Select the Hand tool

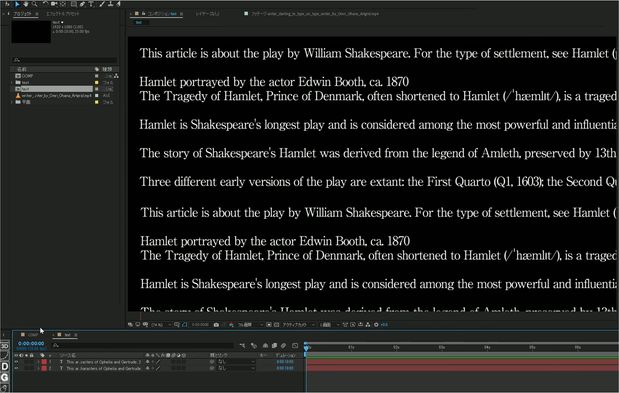[26, 4]
